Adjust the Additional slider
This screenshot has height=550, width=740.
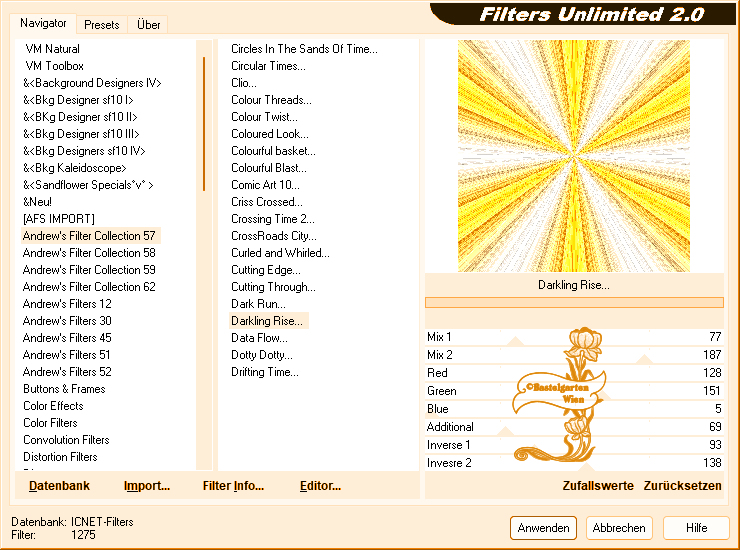[574, 427]
